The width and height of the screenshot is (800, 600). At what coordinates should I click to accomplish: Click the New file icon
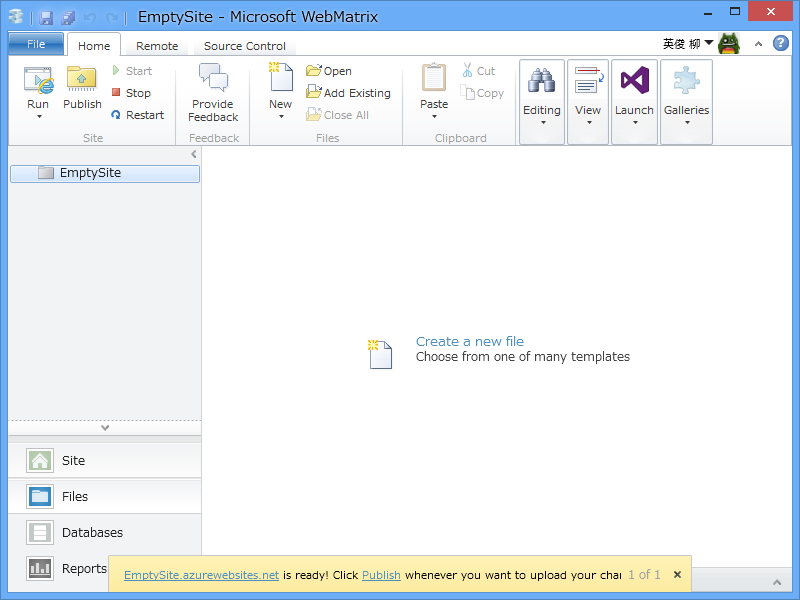(x=281, y=77)
